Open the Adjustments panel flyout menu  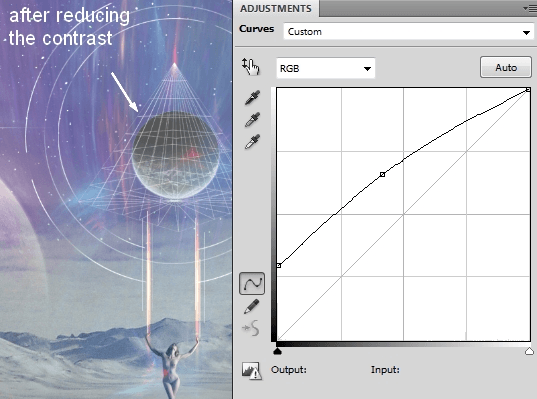(x=529, y=9)
